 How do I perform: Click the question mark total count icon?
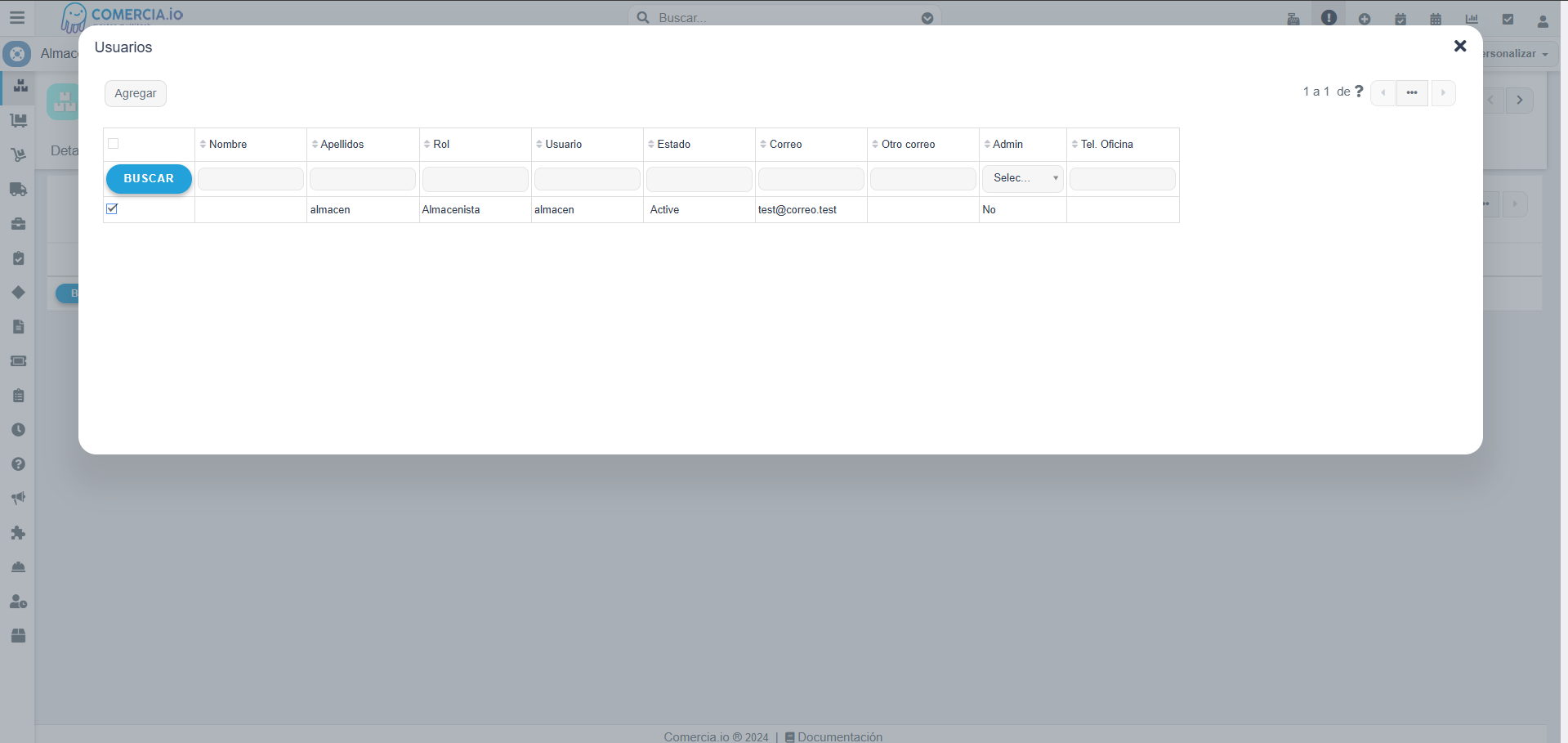click(1359, 92)
